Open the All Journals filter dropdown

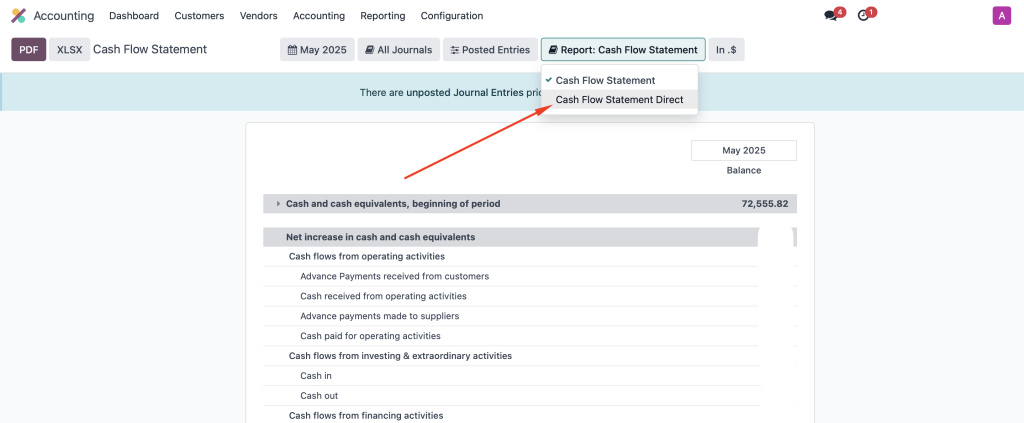(398, 50)
